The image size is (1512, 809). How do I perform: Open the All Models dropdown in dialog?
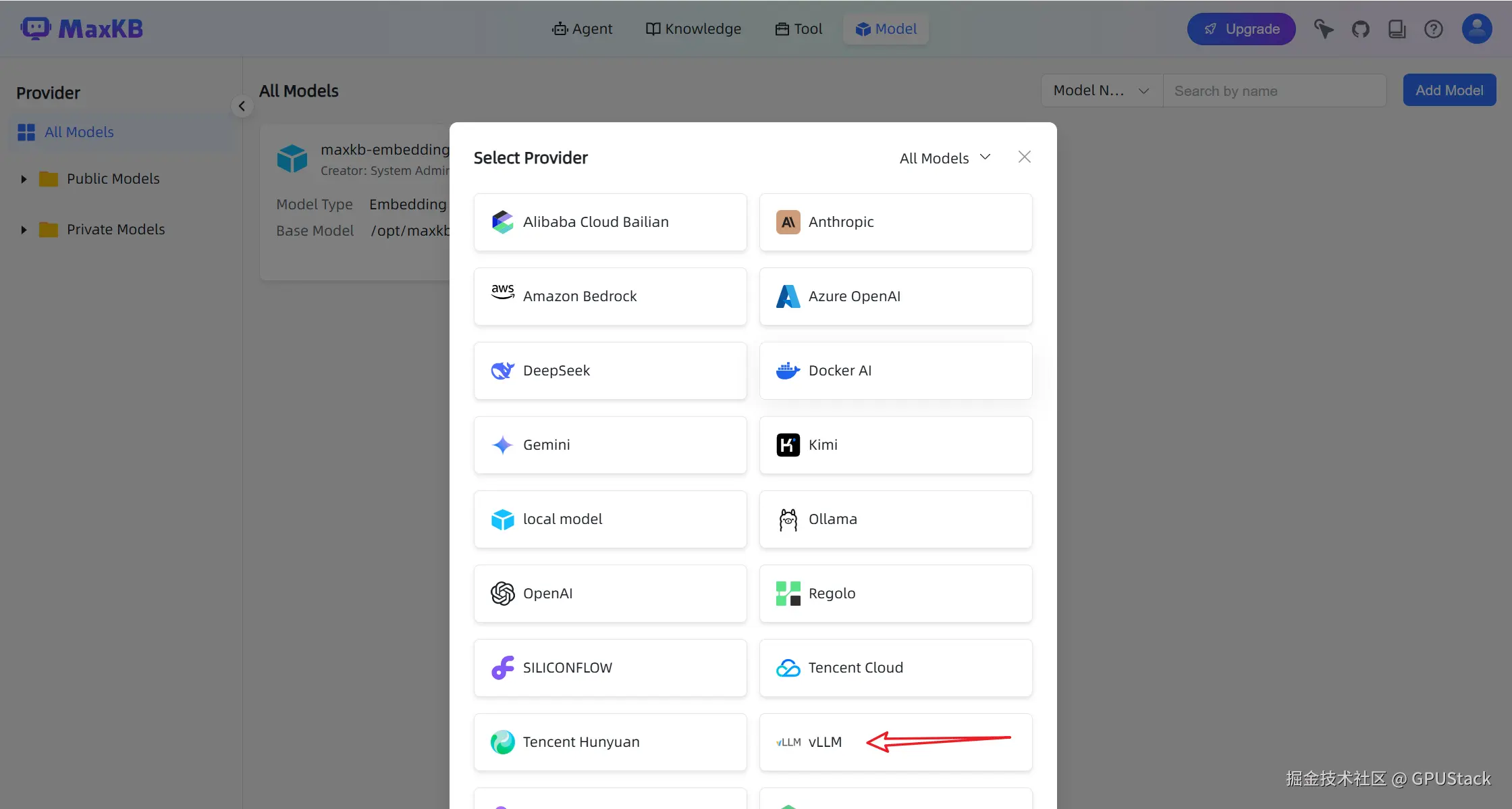[944, 158]
